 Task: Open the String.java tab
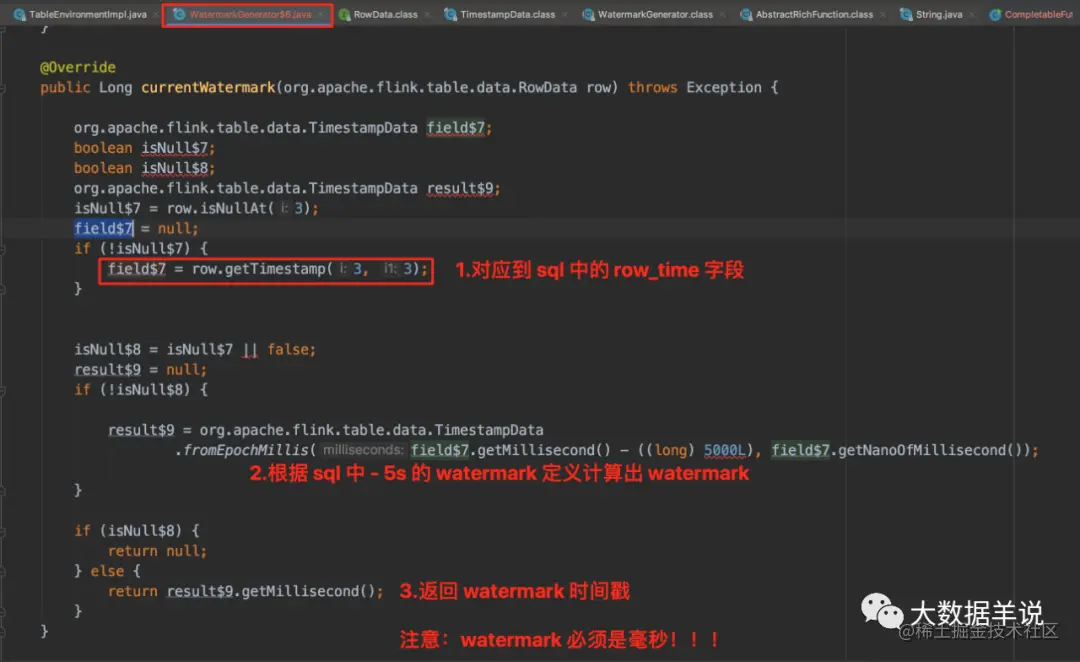click(x=939, y=14)
